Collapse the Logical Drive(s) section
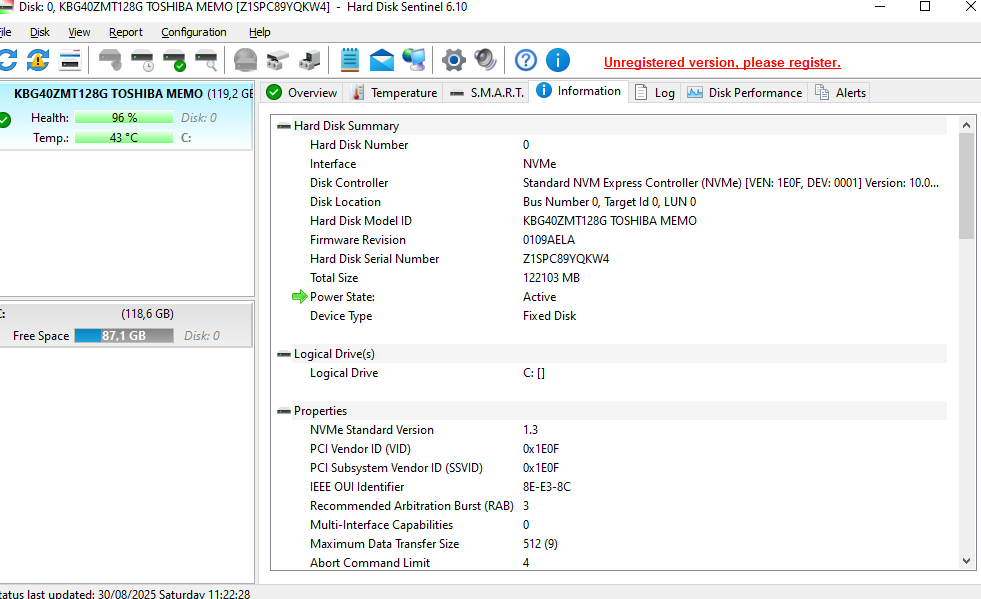981x599 pixels. (x=284, y=354)
